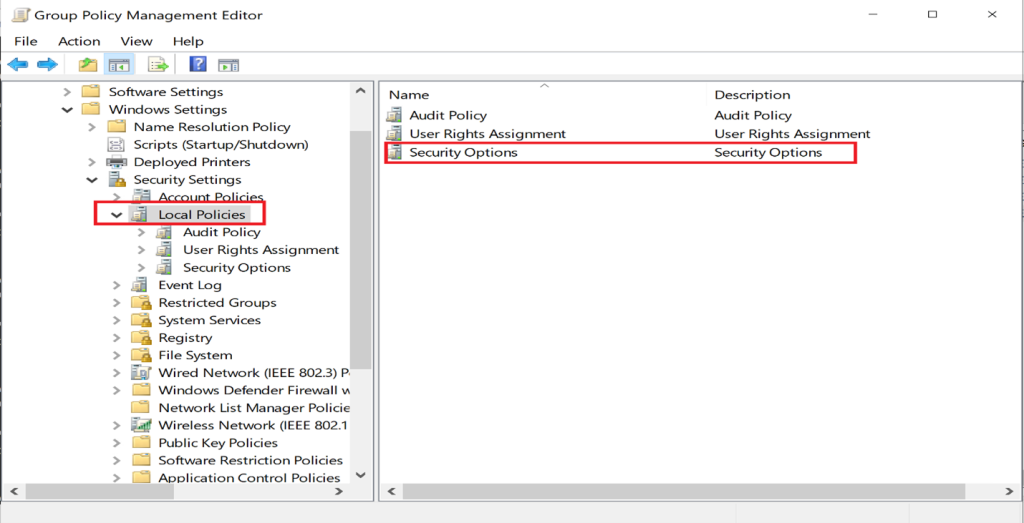Open the Action menu

click(x=79, y=41)
